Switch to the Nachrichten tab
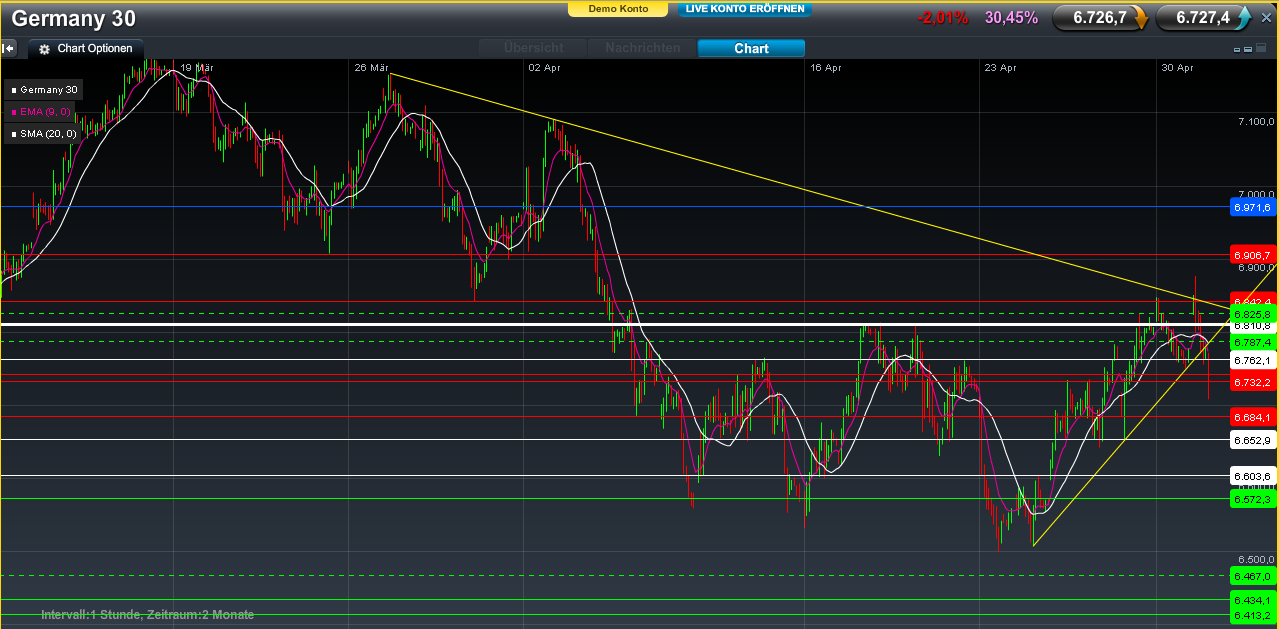This screenshot has width=1279, height=629. 642,48
